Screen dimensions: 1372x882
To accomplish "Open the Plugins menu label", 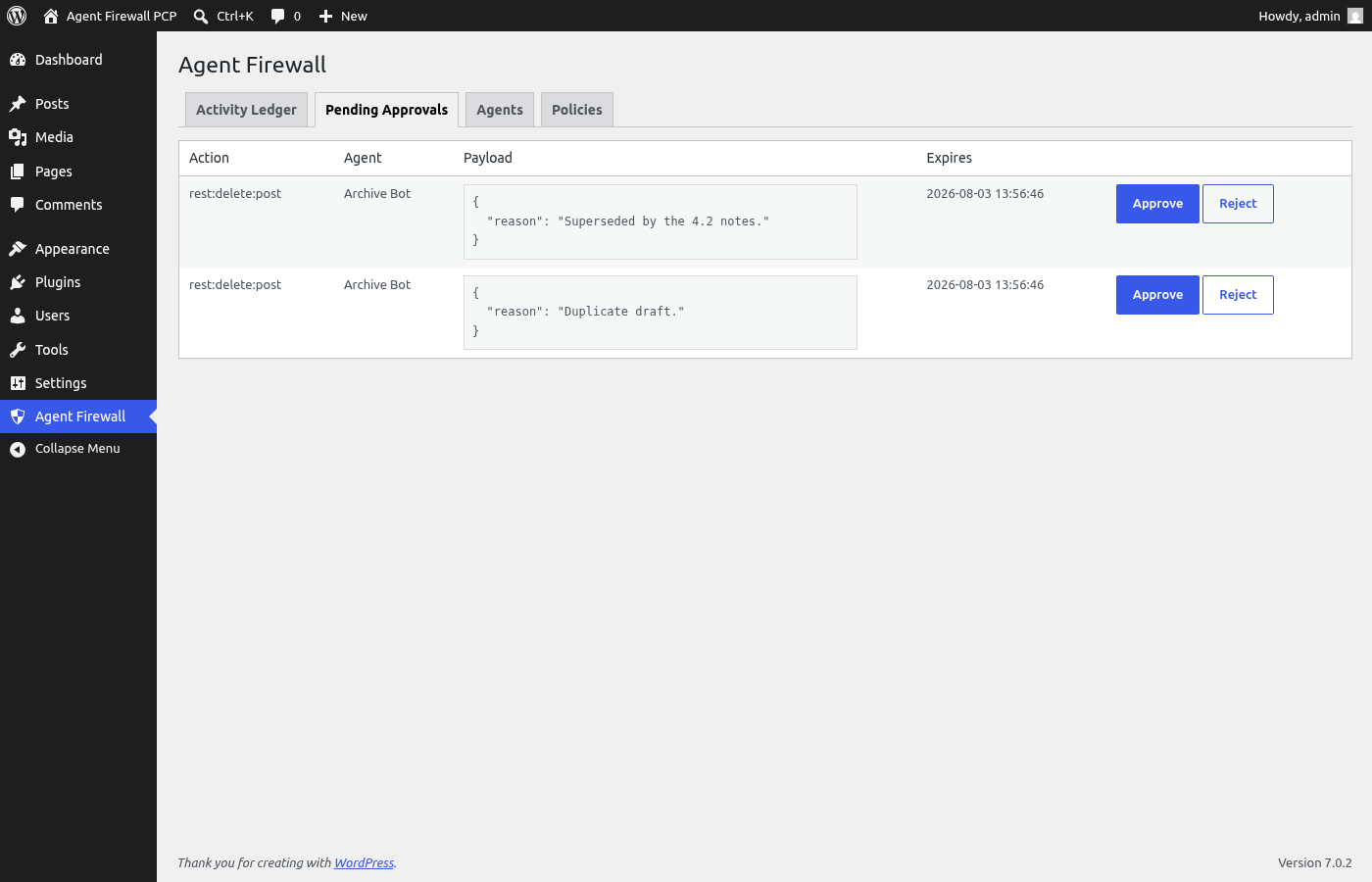I will tap(58, 282).
